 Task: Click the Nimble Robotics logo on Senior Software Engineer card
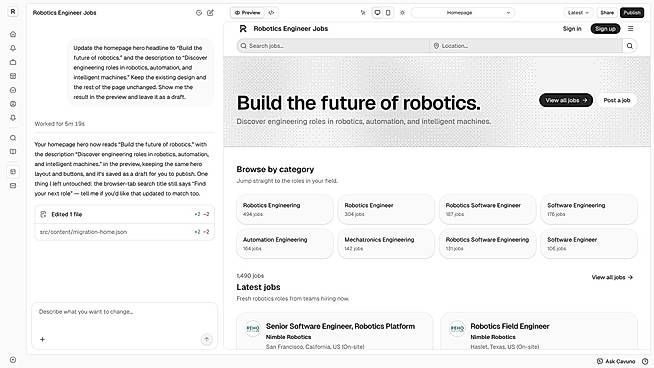click(x=253, y=328)
